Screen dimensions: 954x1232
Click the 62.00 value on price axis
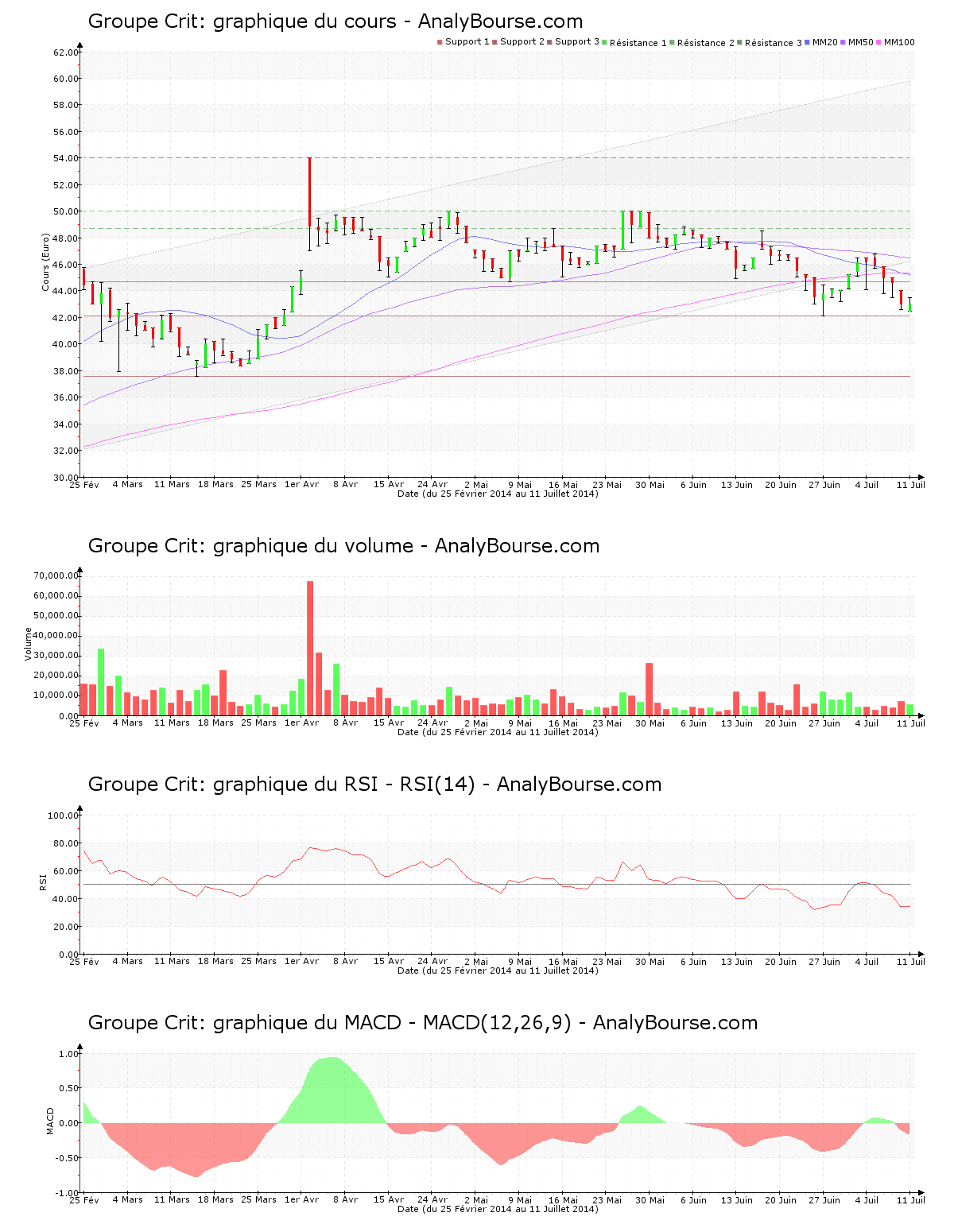coord(66,52)
